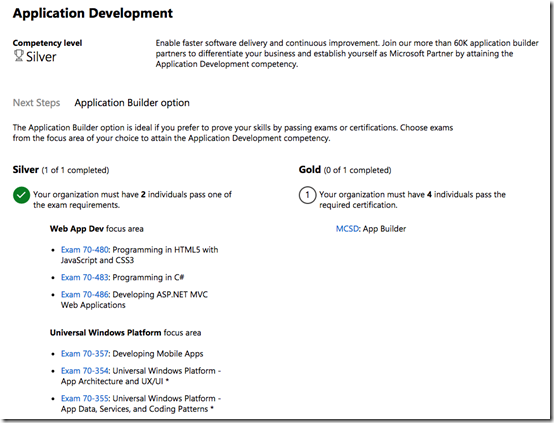554x423 pixels.
Task: Click the 'Programming in C#' text
Action: 148,277
